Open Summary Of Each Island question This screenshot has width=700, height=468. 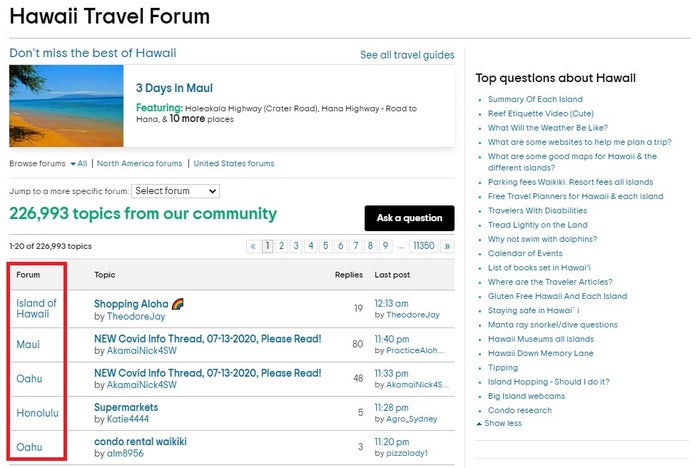coord(535,99)
